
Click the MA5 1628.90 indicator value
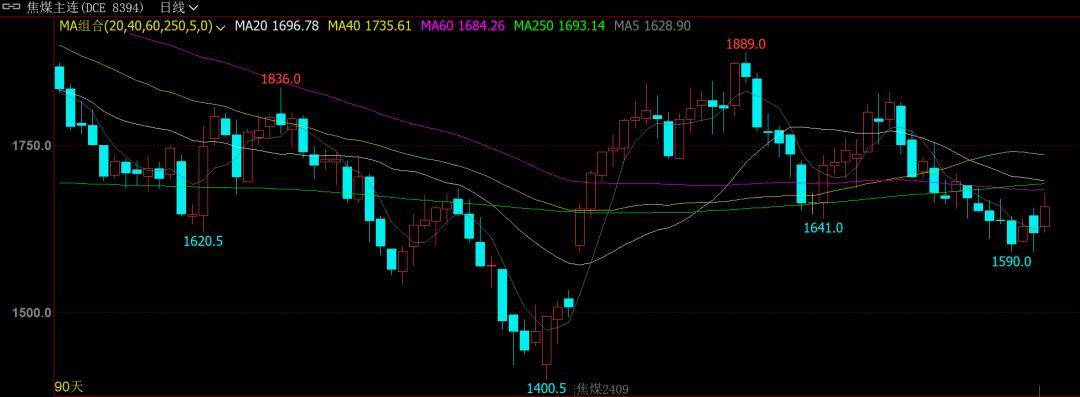point(652,26)
